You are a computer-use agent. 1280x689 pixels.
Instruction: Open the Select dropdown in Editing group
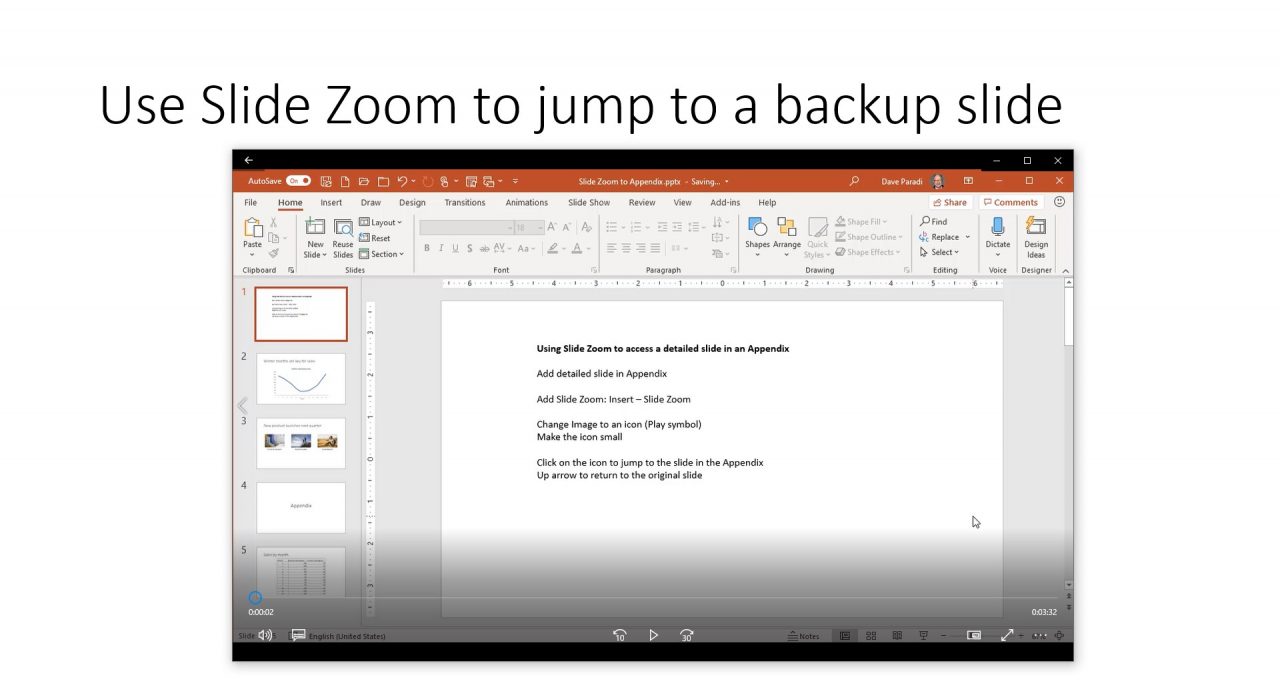[941, 252]
